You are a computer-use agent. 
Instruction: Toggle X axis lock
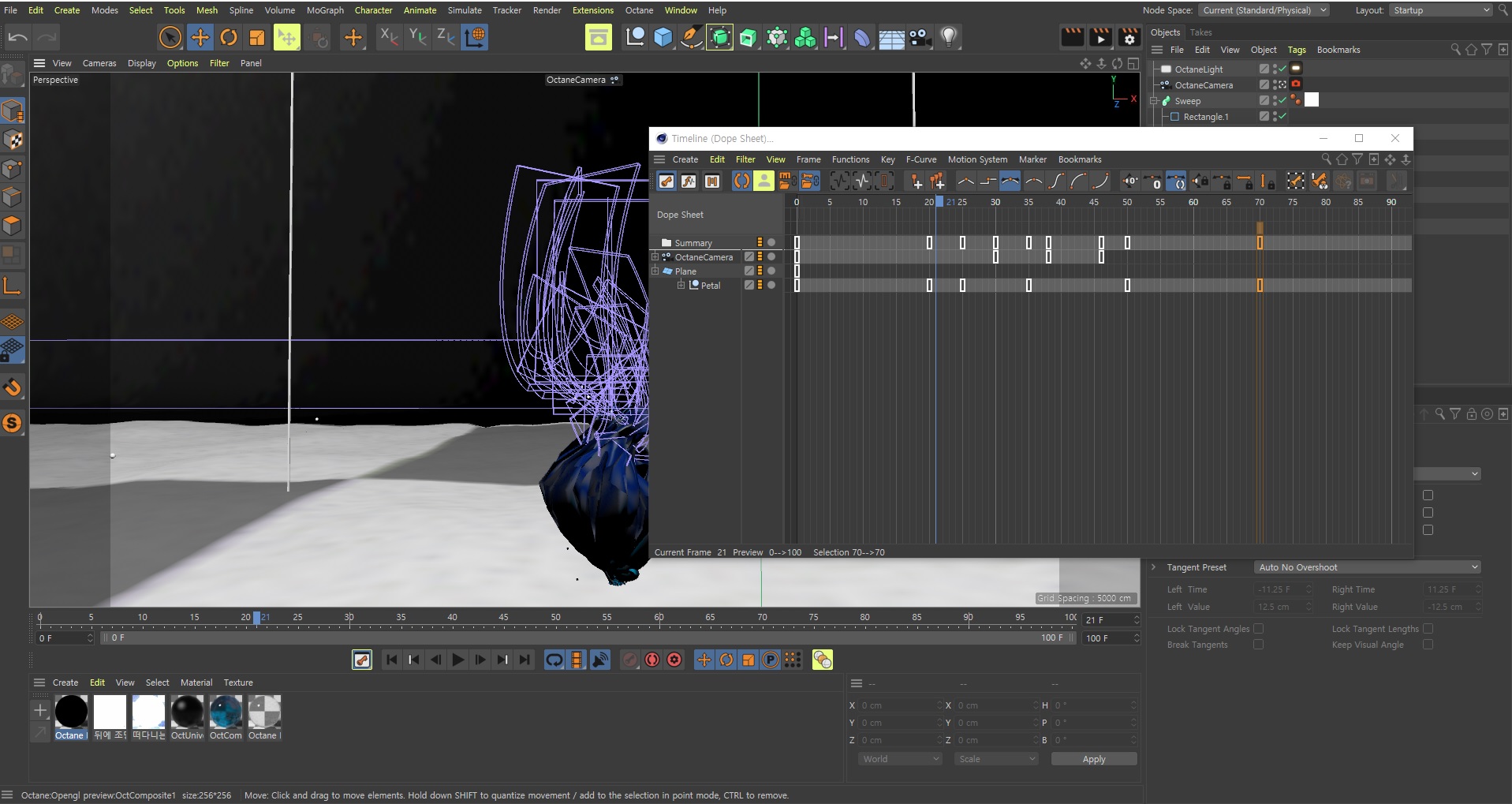[389, 37]
